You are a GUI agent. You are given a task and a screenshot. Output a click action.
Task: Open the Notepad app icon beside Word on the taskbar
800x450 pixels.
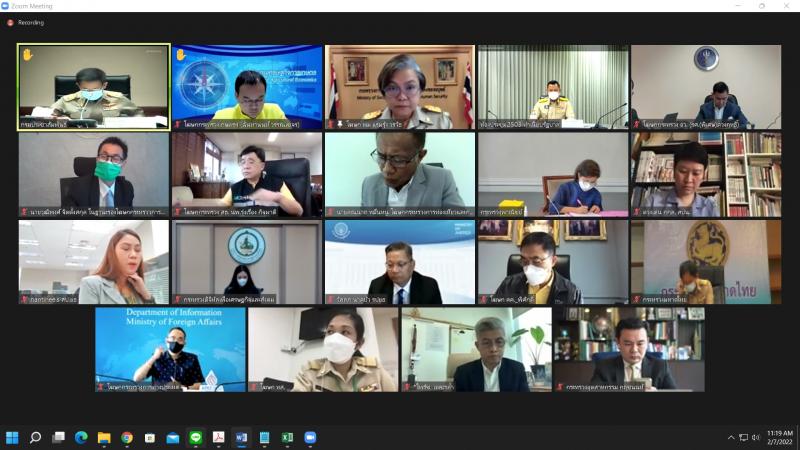point(264,438)
